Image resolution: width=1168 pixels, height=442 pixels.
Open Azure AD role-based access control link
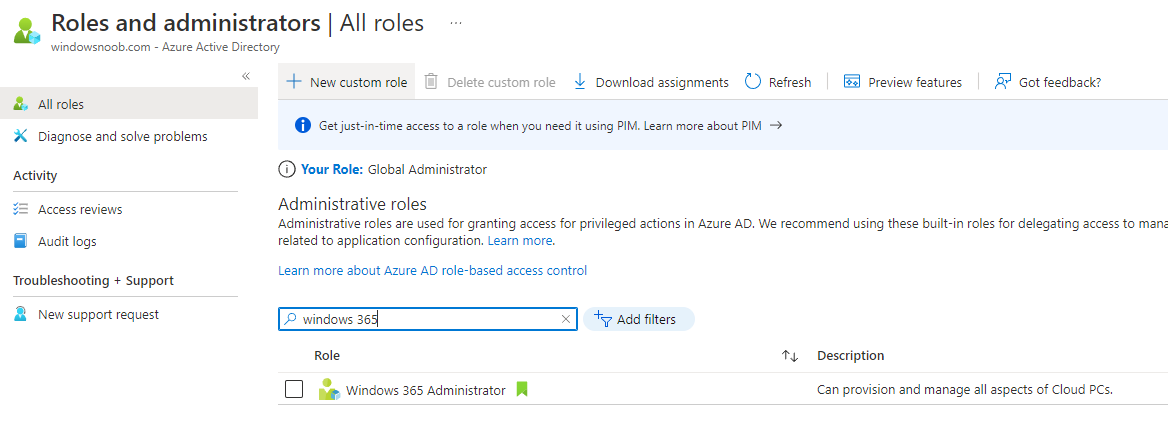coord(432,271)
